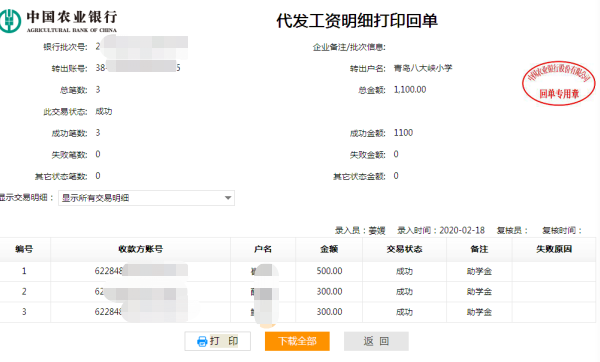Click the 企业备注/批次信息 label

pyautogui.click(x=349, y=47)
